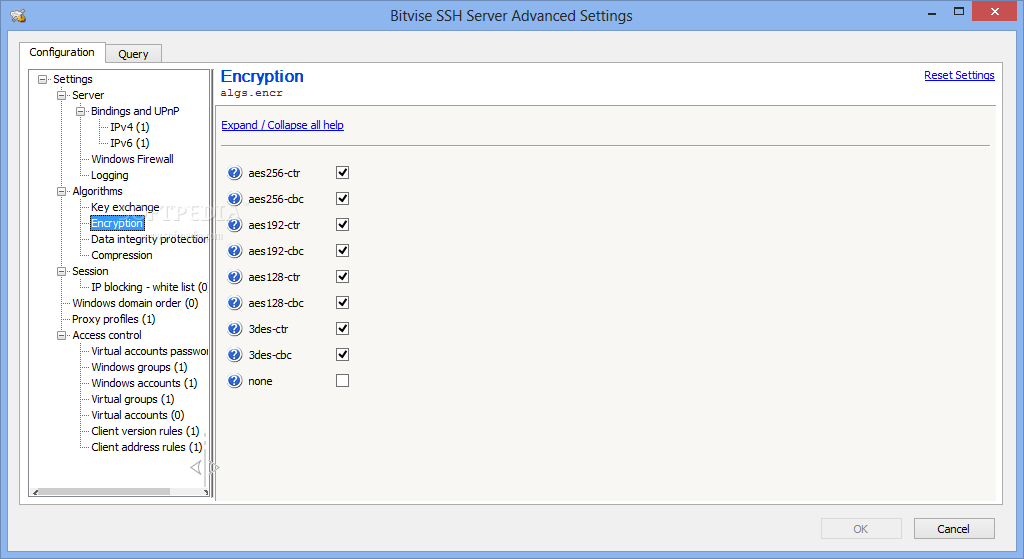The image size is (1024, 559).
Task: Click the Bitvise app icon in title bar
Action: [18, 15]
